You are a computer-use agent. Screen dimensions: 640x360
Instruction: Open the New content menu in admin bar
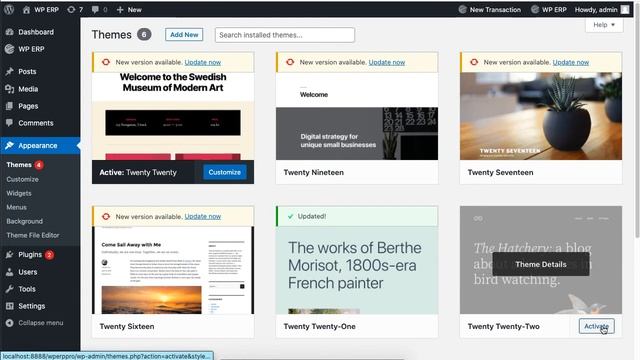click(129, 9)
